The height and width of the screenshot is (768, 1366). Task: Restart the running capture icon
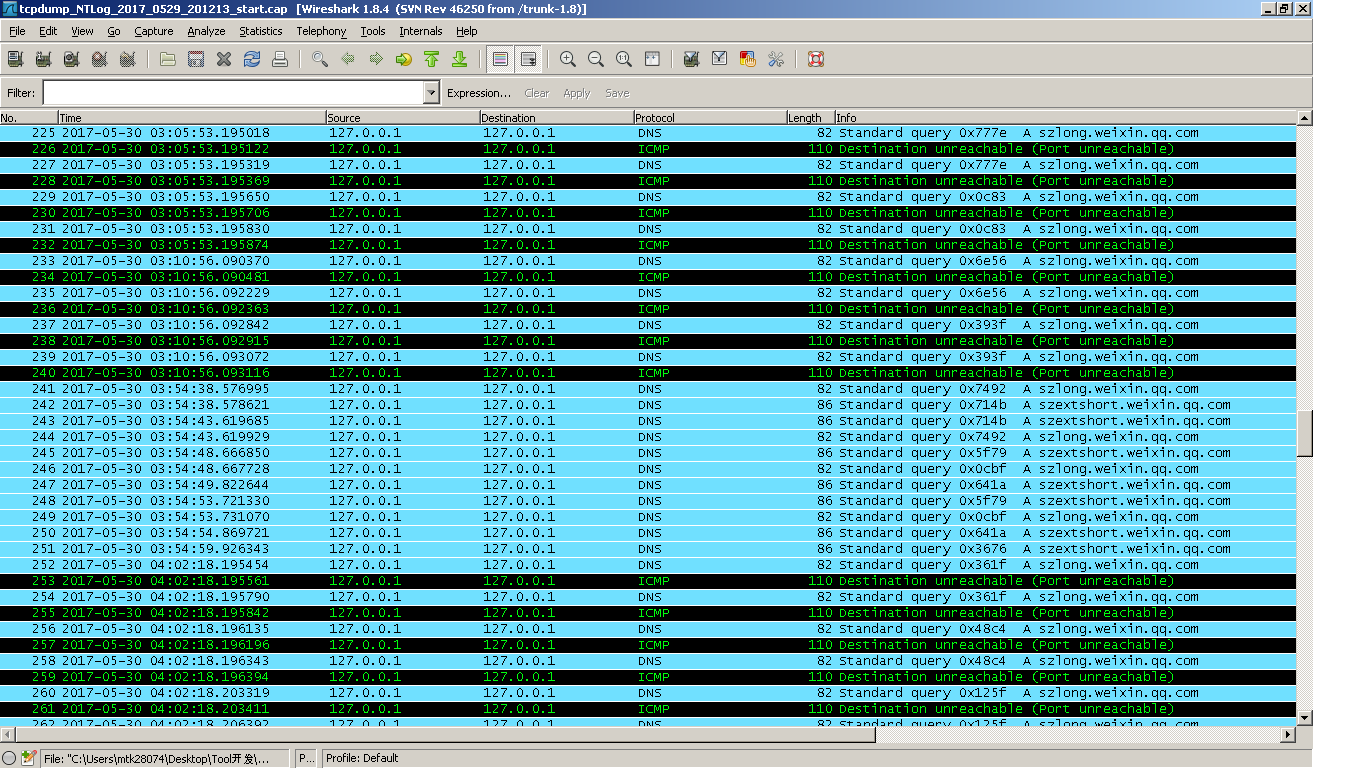point(127,59)
